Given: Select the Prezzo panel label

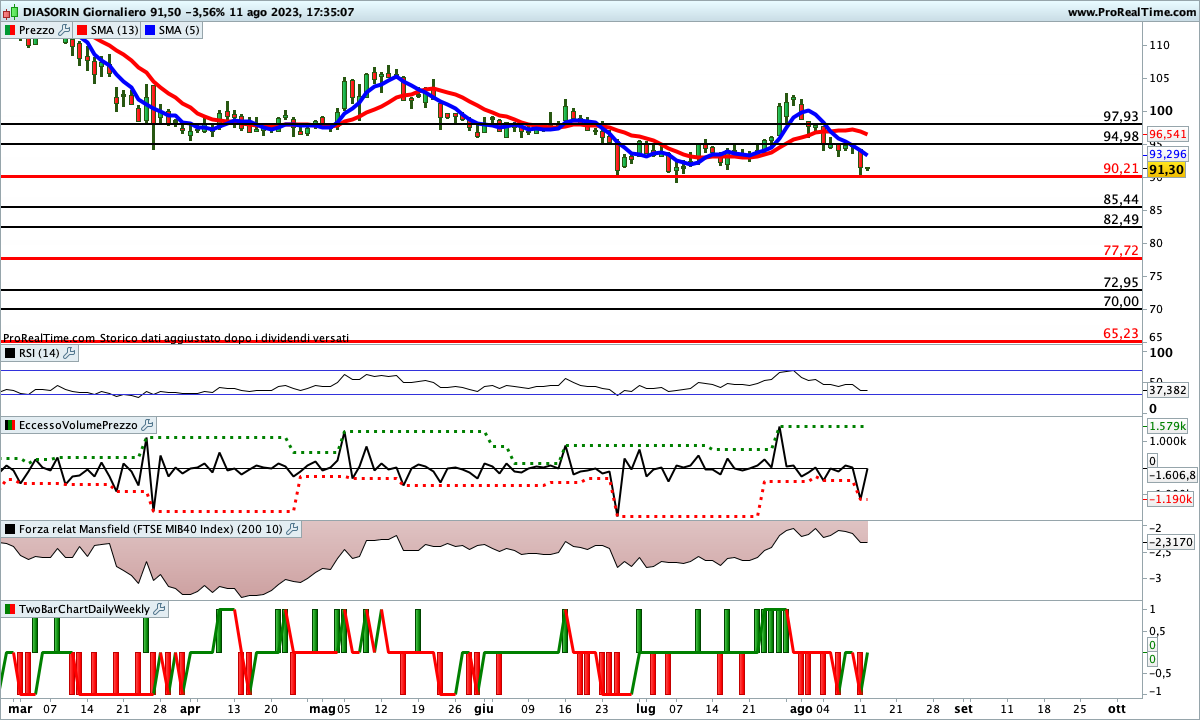Looking at the screenshot, I should (37, 30).
